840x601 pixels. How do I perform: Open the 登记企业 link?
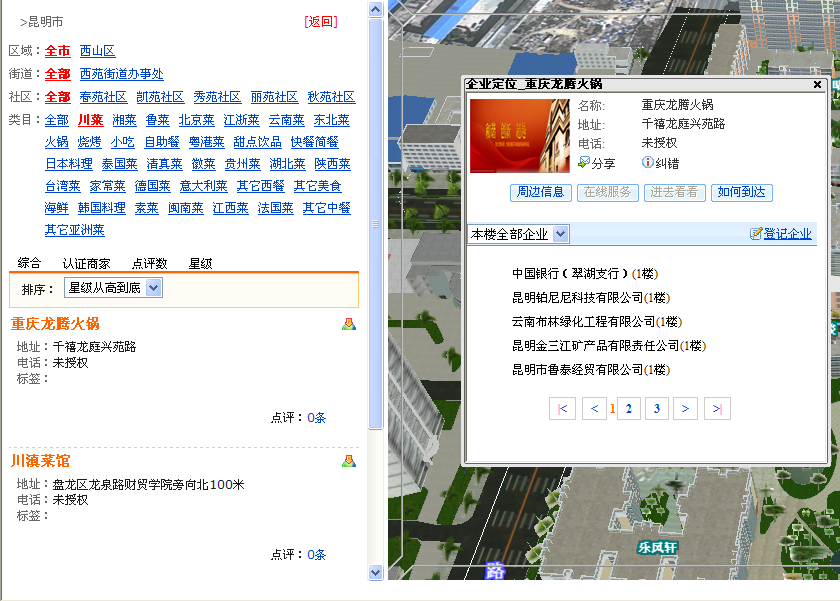click(788, 234)
